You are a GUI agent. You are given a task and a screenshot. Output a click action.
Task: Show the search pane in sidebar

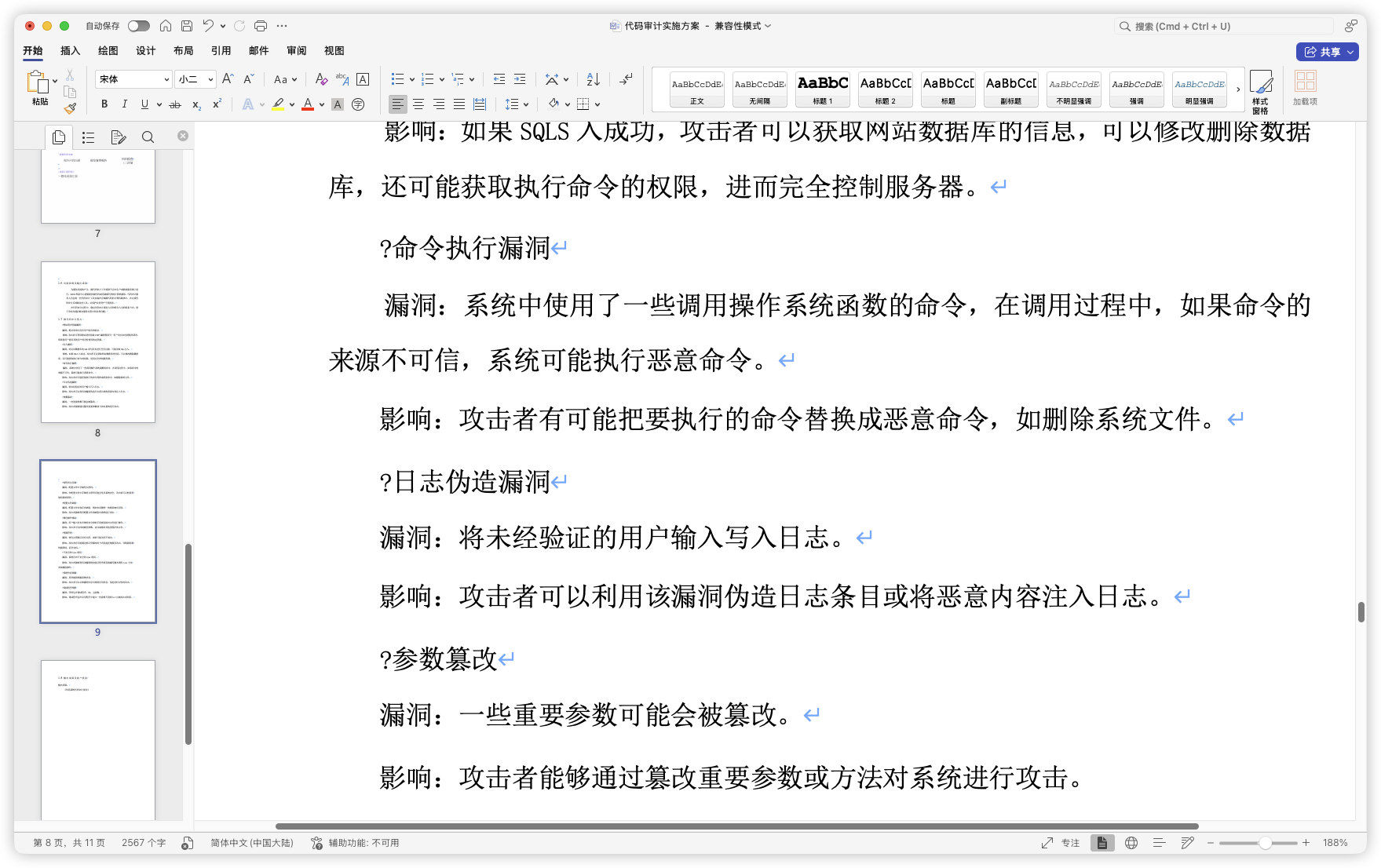148,137
